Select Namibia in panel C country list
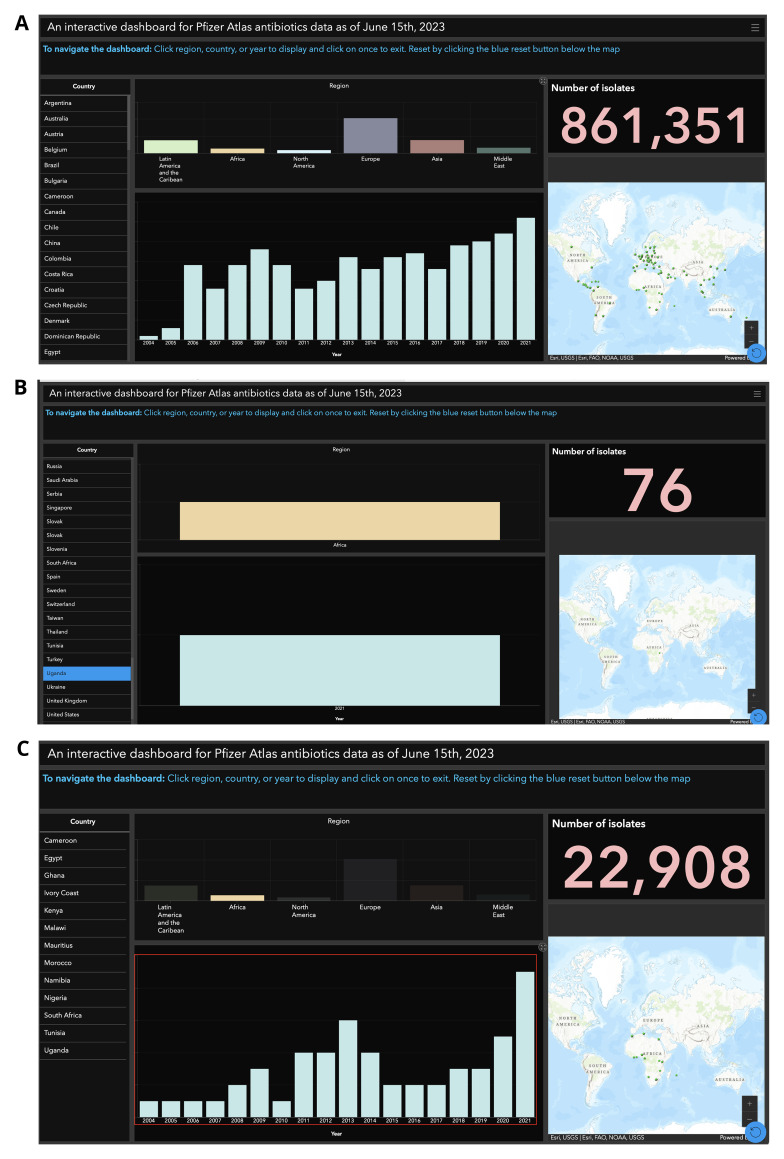Image resolution: width=784 pixels, height=1159 pixels. click(x=83, y=981)
